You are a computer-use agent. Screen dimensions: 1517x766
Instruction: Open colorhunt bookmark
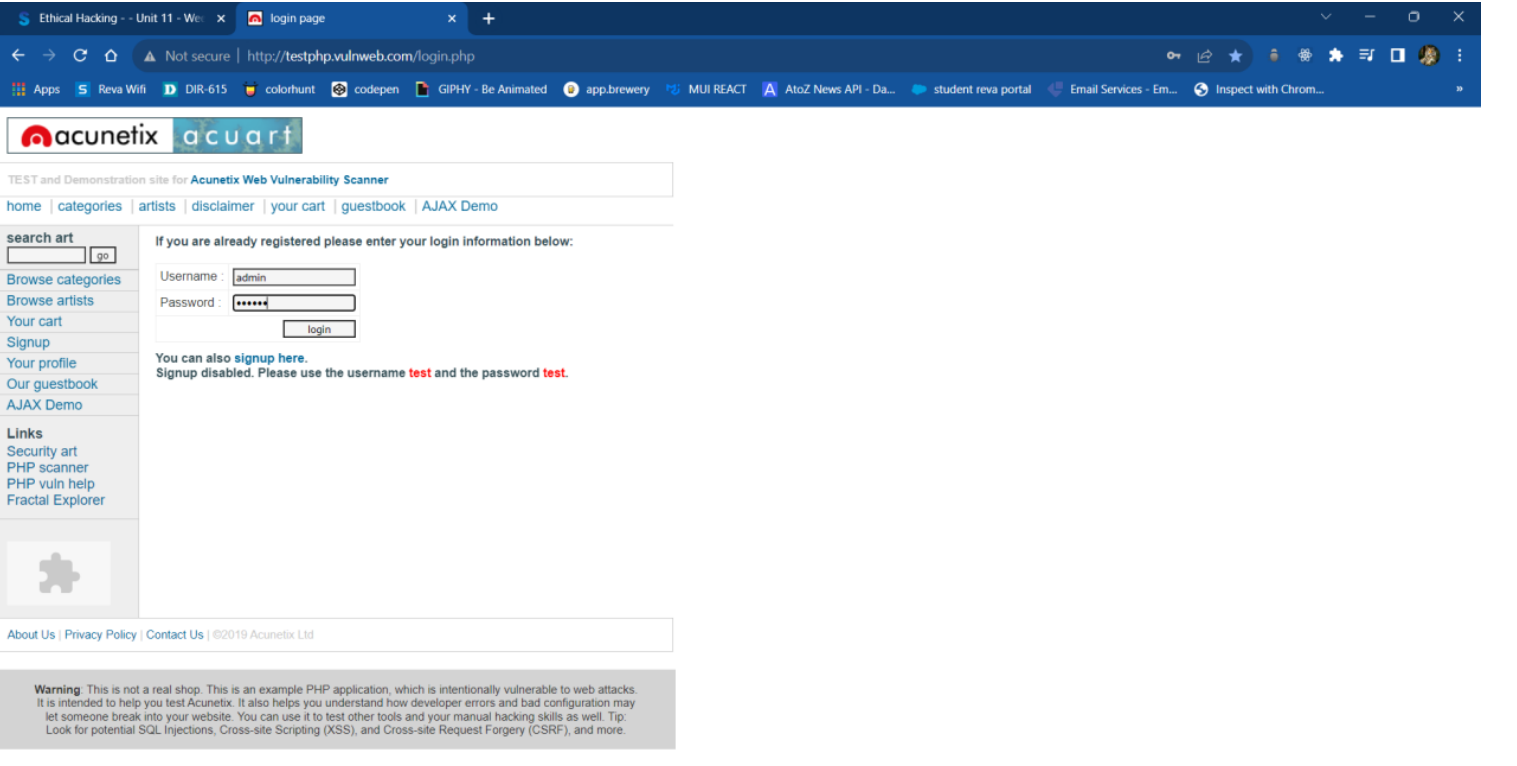pos(279,89)
